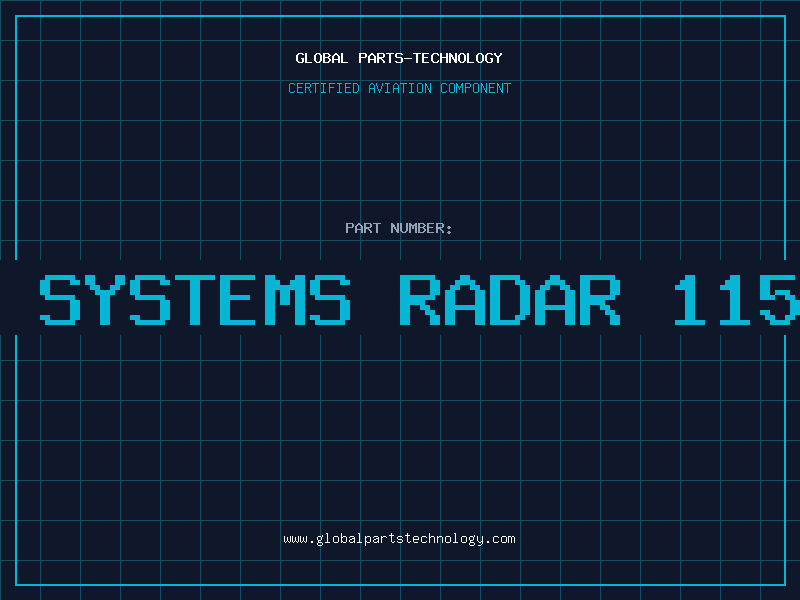Open the www.globalpartstechnology.com website link
Viewport: 800px width, 600px height.
[399, 539]
